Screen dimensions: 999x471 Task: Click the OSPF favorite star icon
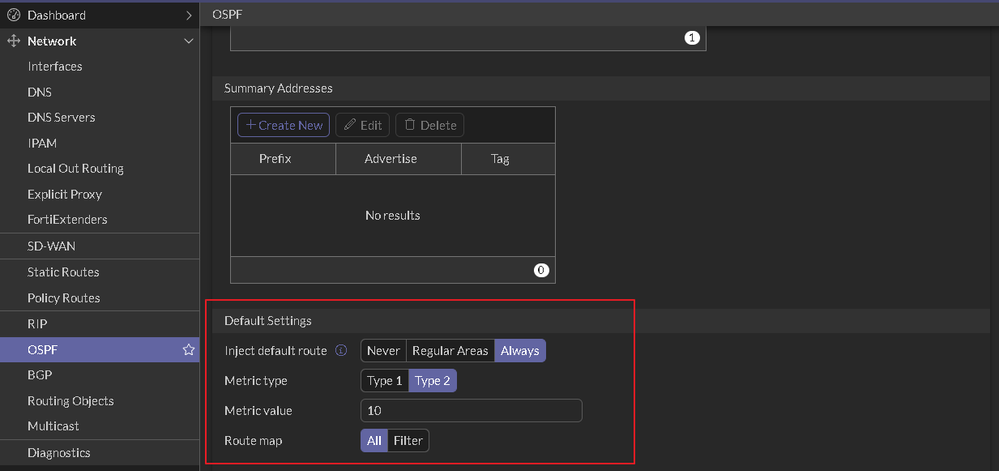click(x=188, y=350)
